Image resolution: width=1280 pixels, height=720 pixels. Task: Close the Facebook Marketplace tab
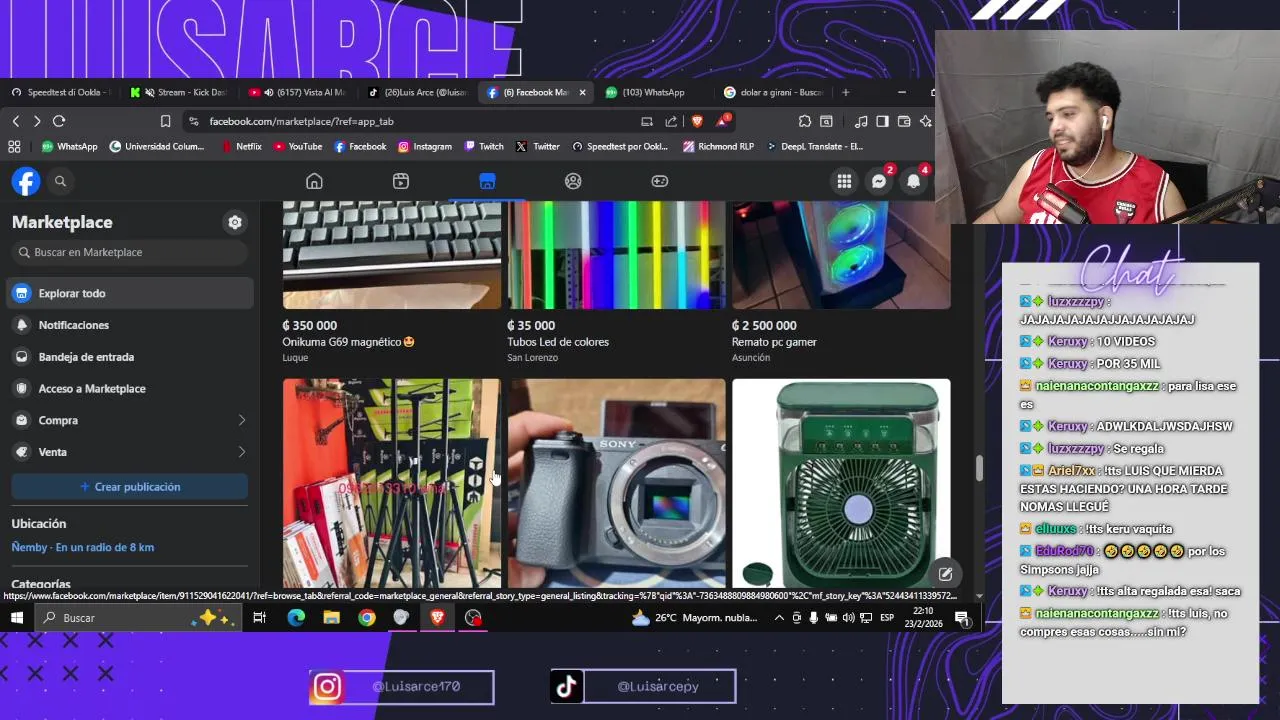click(582, 92)
